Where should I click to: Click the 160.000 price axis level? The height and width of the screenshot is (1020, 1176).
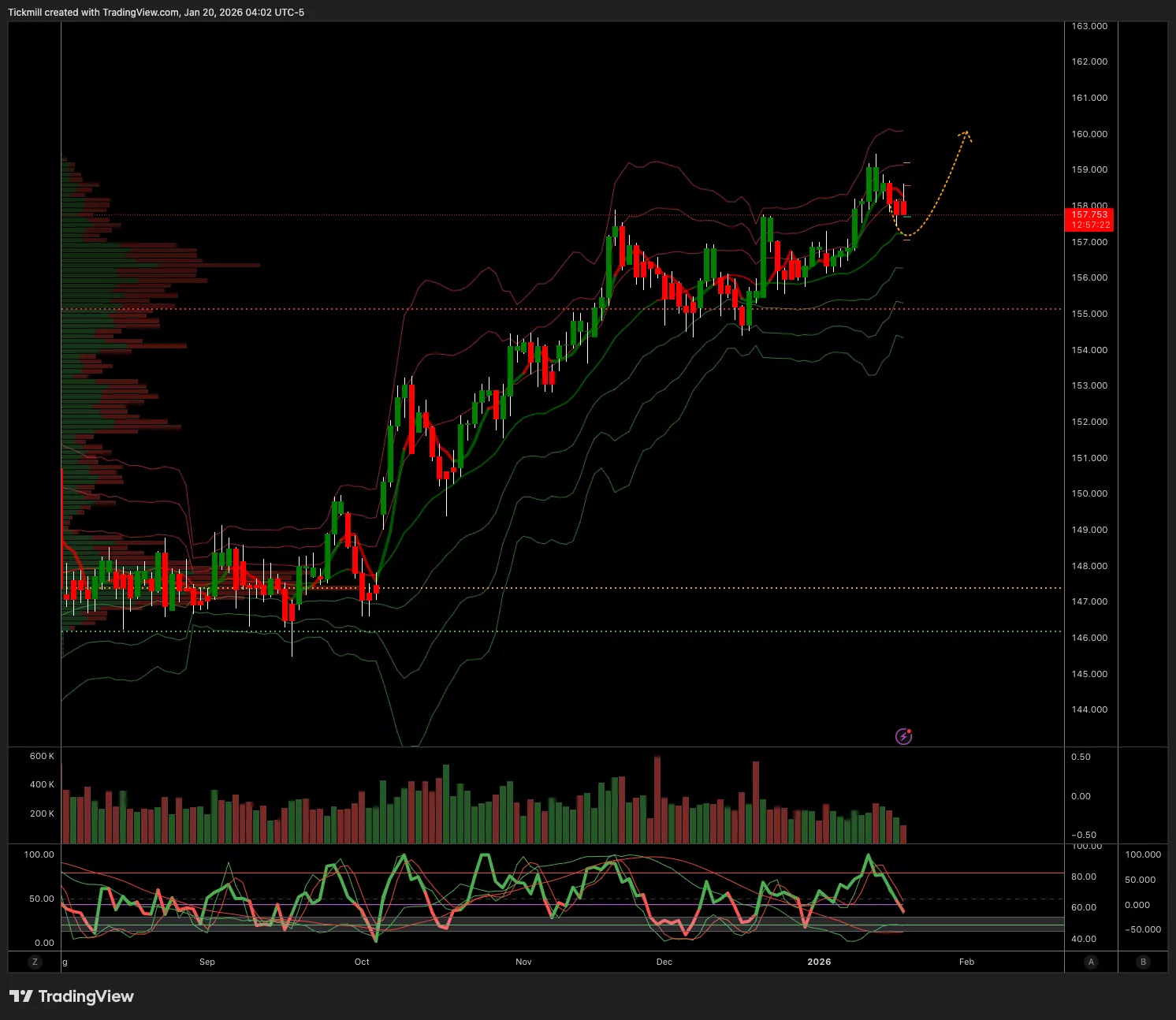click(x=1089, y=134)
